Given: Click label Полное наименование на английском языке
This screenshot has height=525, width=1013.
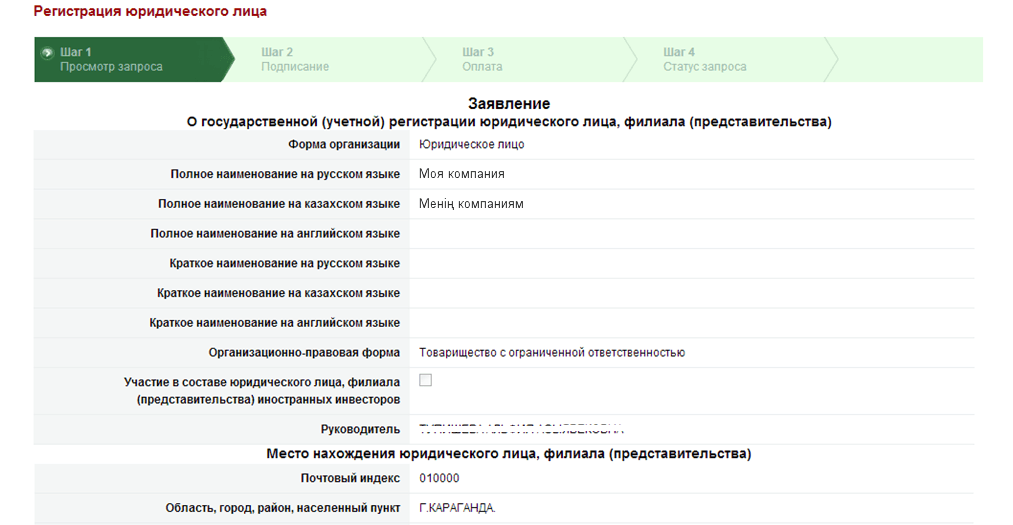Looking at the screenshot, I should (275, 234).
